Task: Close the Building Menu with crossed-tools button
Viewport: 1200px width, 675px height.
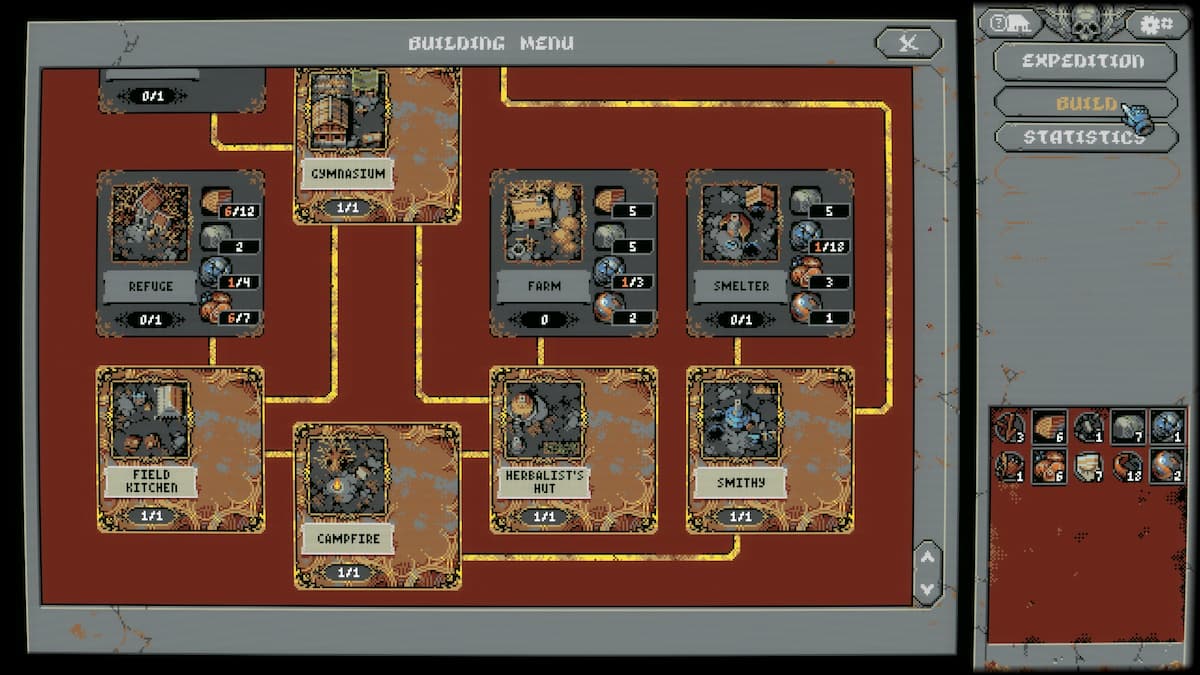Action: (x=908, y=42)
